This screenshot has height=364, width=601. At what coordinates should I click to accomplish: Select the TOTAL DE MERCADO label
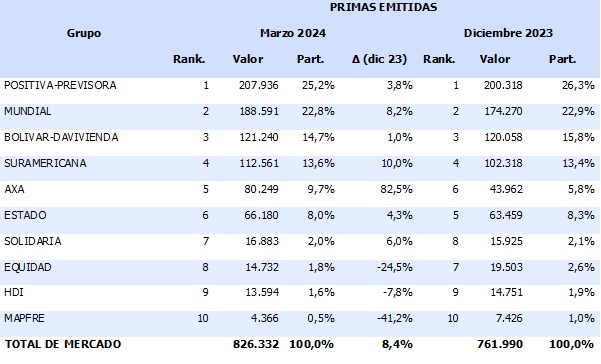pyautogui.click(x=63, y=344)
